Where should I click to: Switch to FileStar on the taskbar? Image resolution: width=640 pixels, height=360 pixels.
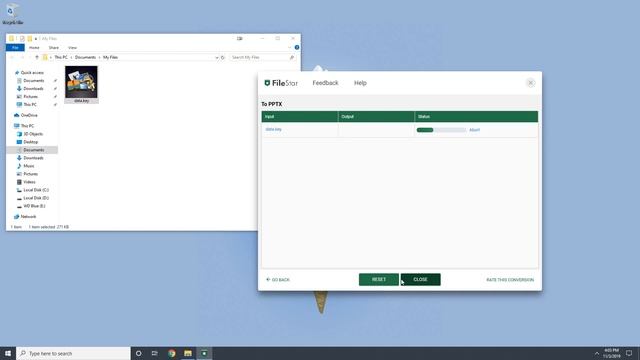204,353
